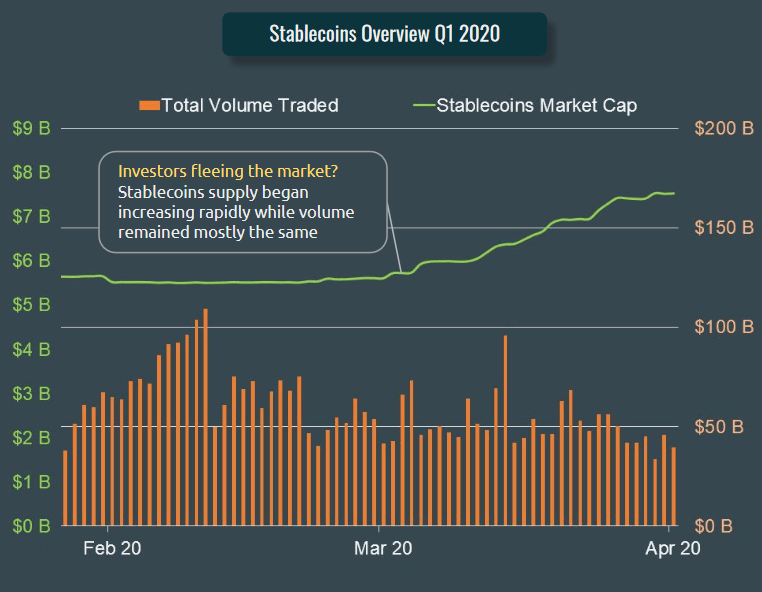Click the $9 B left axis label
Image resolution: width=762 pixels, height=592 pixels.
click(32, 128)
